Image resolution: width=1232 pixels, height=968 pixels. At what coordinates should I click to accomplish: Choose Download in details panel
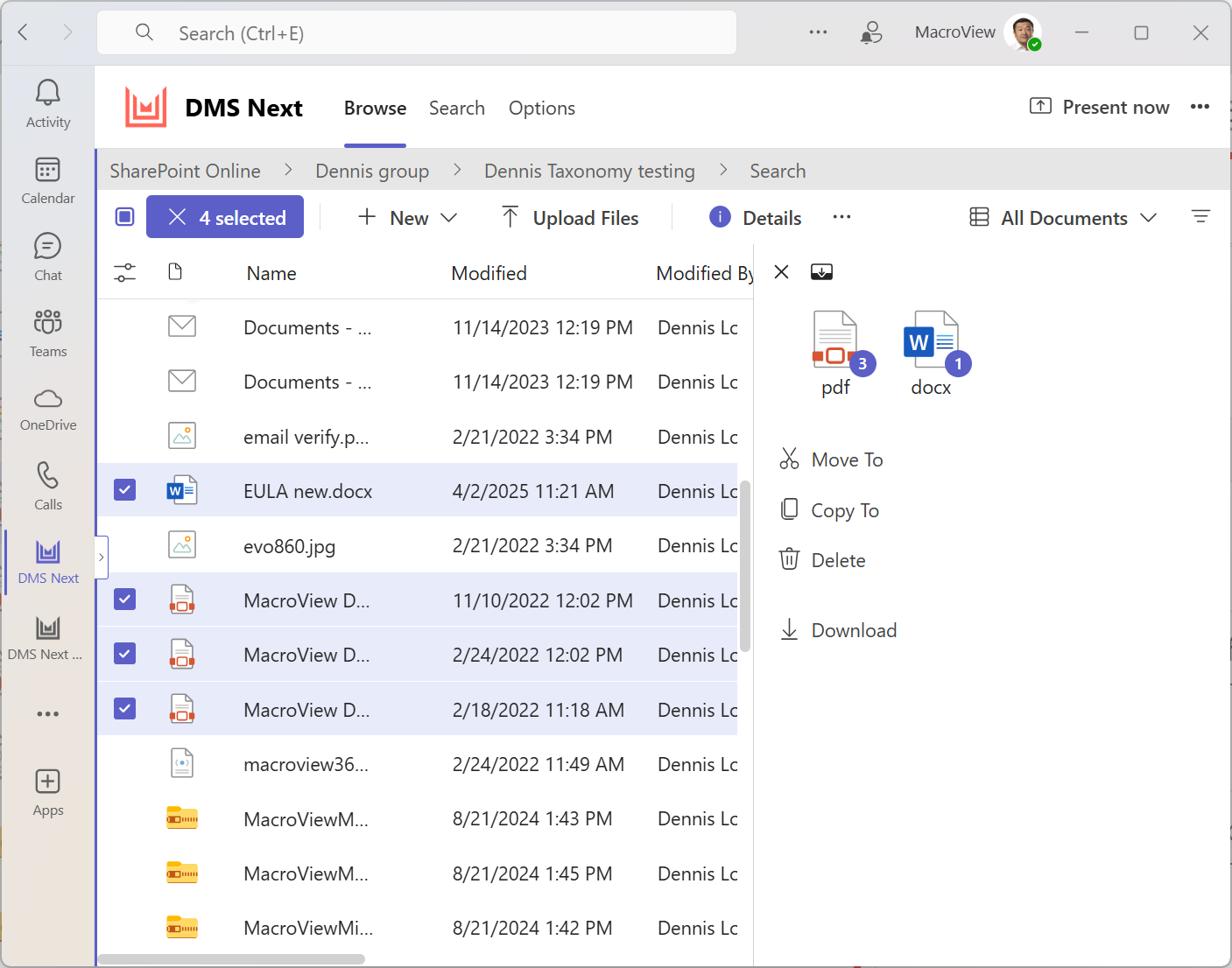838,630
